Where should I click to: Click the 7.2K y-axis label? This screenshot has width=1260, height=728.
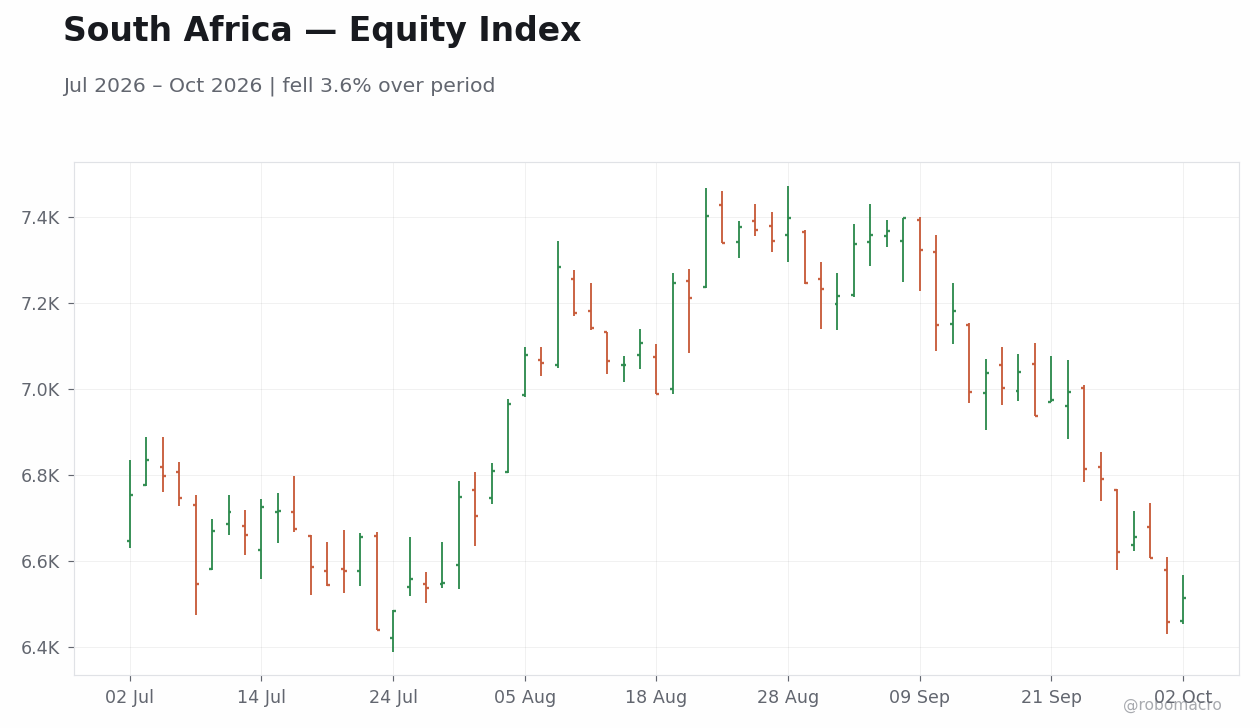[41, 304]
